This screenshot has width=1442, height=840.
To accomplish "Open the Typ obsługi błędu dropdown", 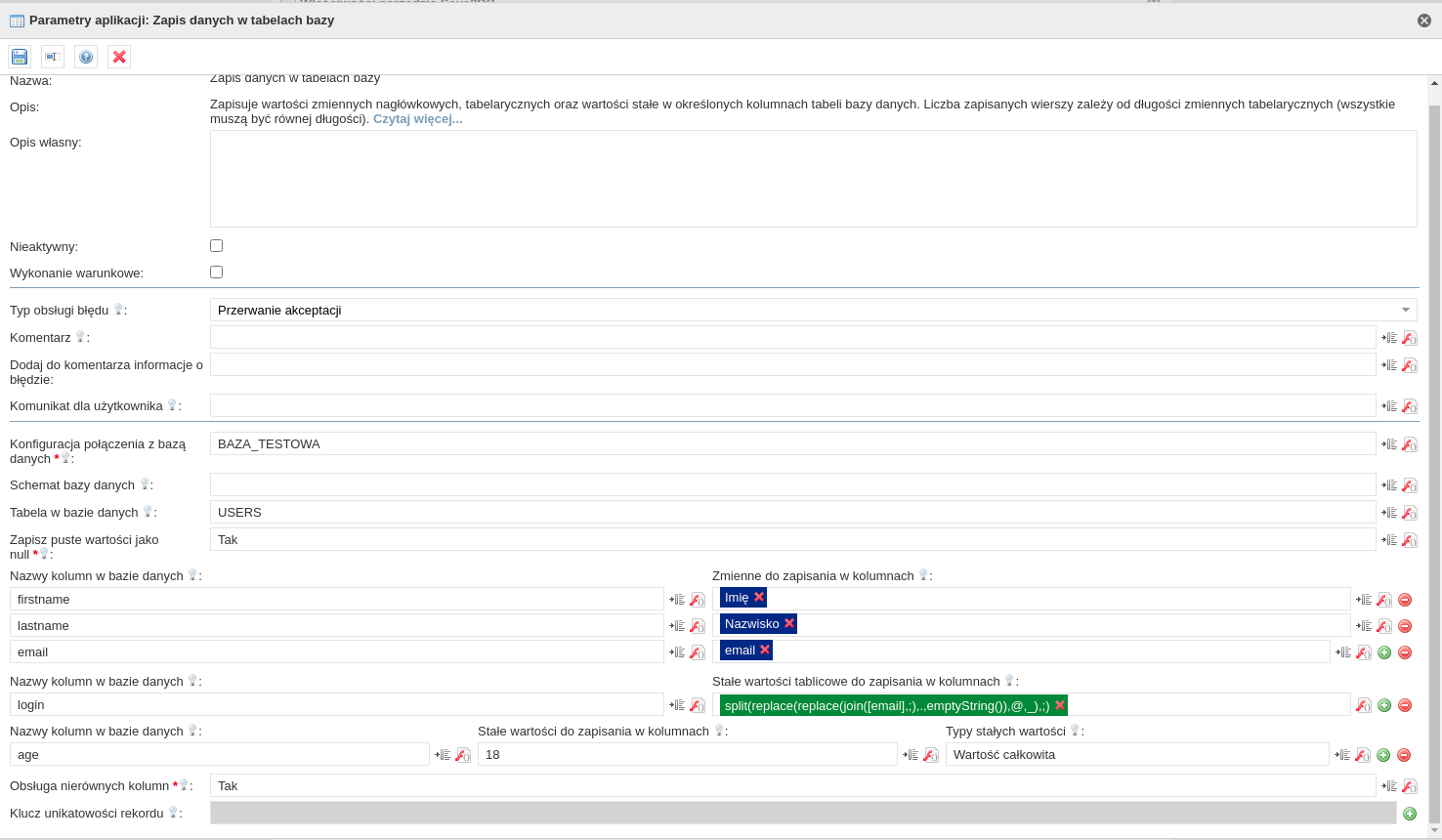I will coord(813,310).
